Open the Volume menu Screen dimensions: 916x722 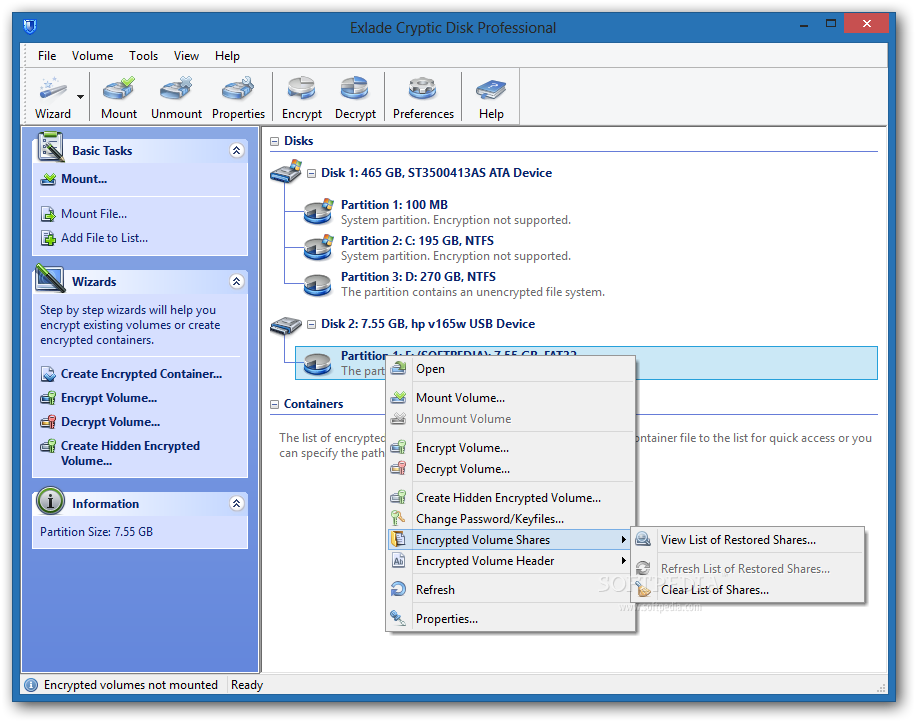coord(92,55)
